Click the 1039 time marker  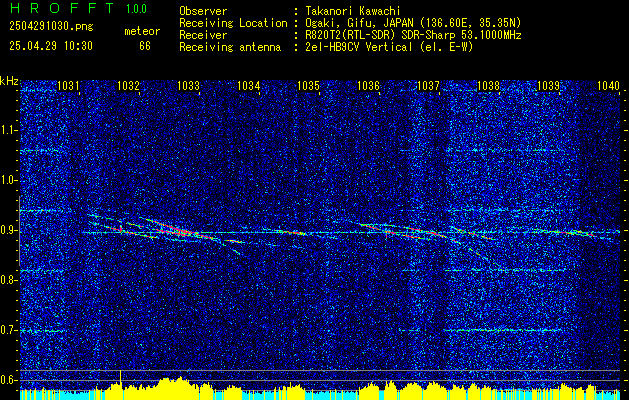(x=548, y=85)
